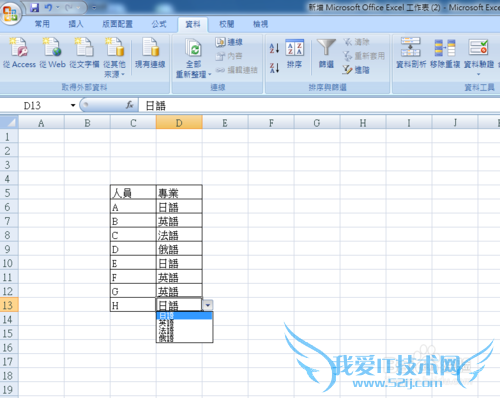Click the formula bar with 日語
500x398 pixels.
[x=318, y=106]
